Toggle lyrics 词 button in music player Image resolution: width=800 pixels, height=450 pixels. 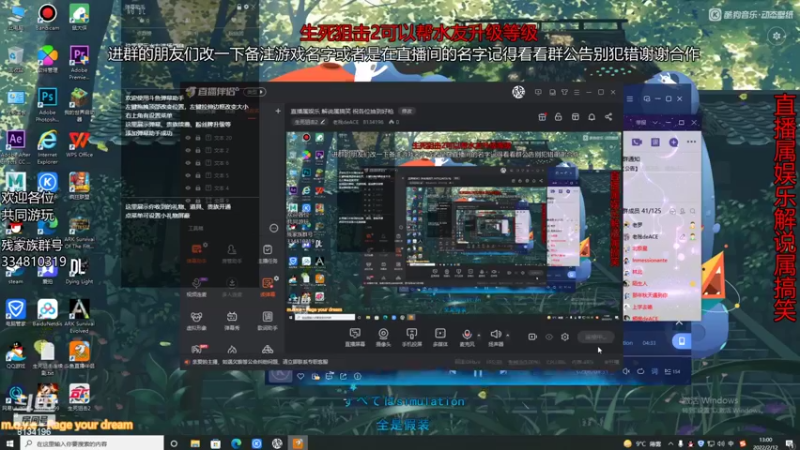click(655, 372)
